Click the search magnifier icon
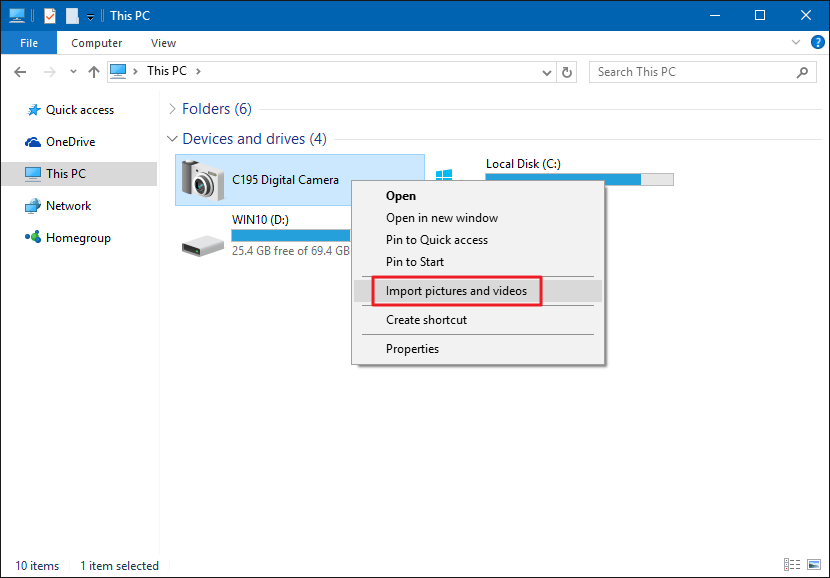This screenshot has height=578, width=830. click(802, 72)
